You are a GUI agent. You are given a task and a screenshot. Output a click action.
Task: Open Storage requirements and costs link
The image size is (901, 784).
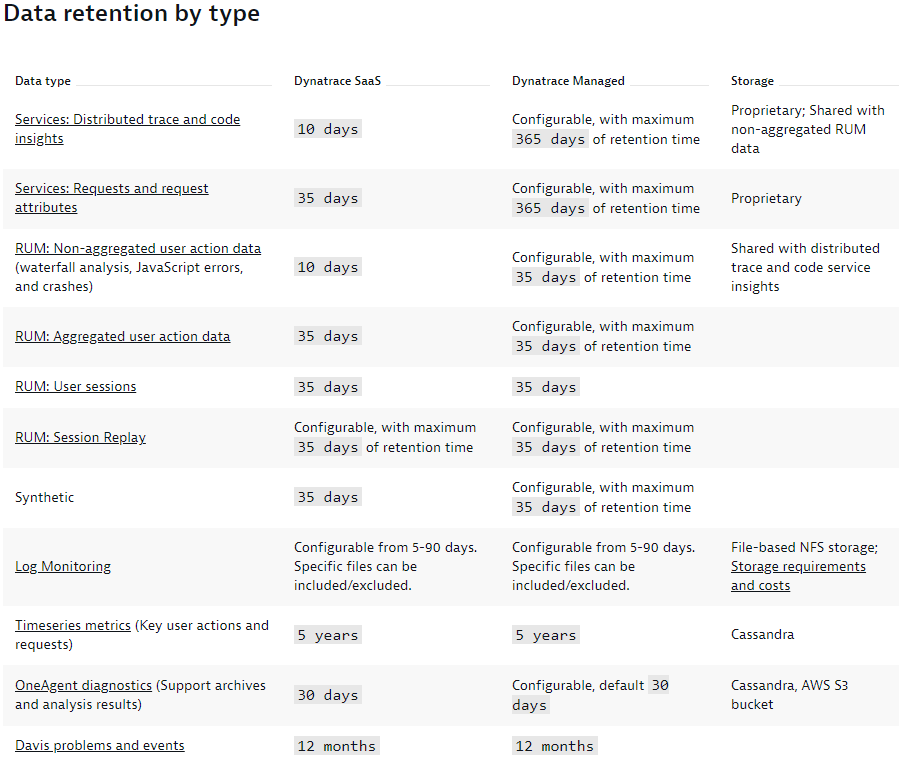tap(798, 567)
